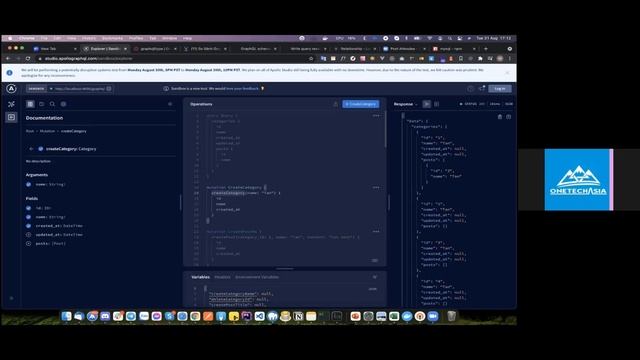Screen dimensions: 640x360
Task: Open the help icon in Apollo header
Action: coord(470,89)
